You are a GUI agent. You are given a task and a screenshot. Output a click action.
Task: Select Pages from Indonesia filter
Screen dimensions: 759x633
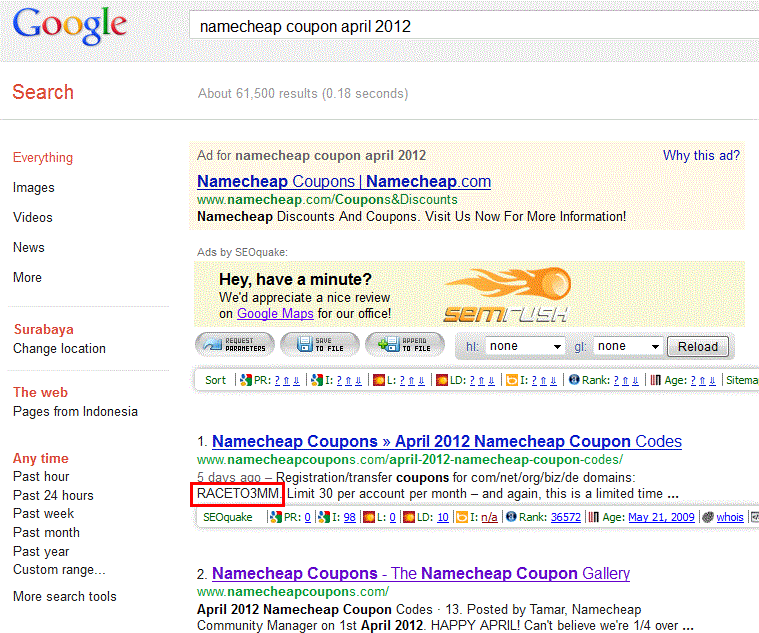[x=76, y=412]
